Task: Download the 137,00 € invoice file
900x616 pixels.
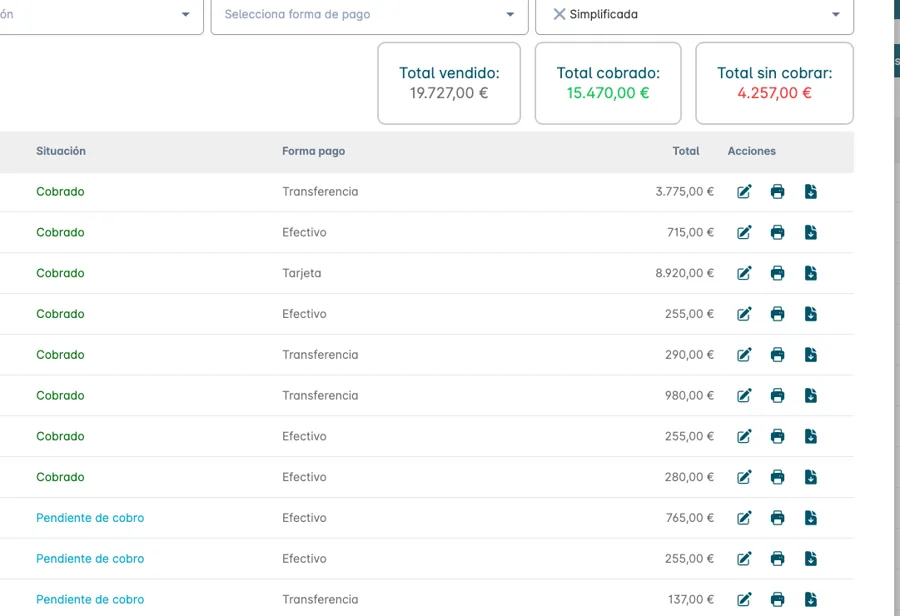Action: pyautogui.click(x=810, y=599)
